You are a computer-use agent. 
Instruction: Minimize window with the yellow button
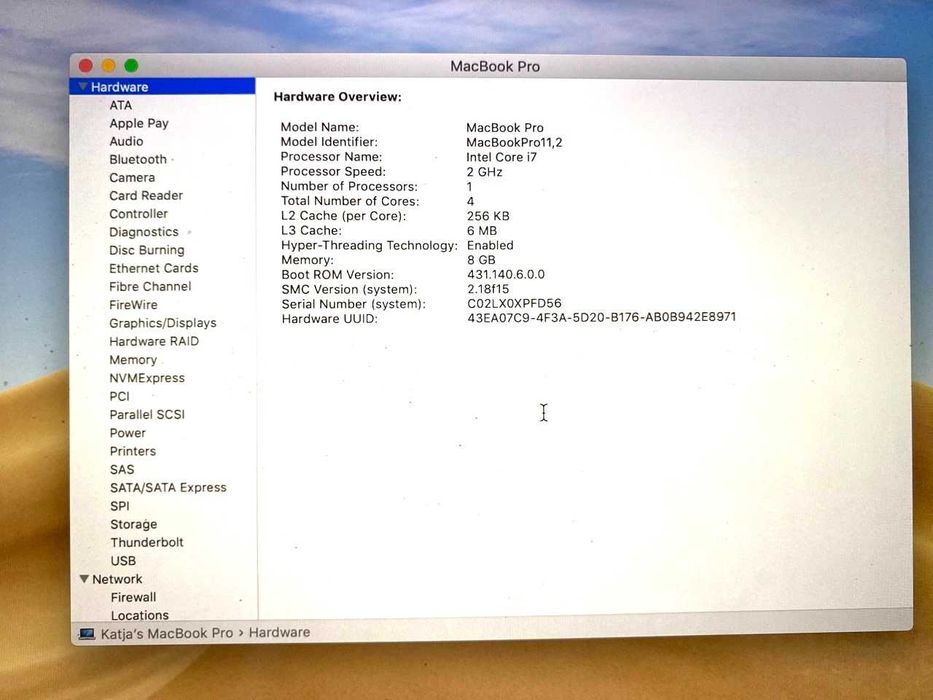point(108,65)
